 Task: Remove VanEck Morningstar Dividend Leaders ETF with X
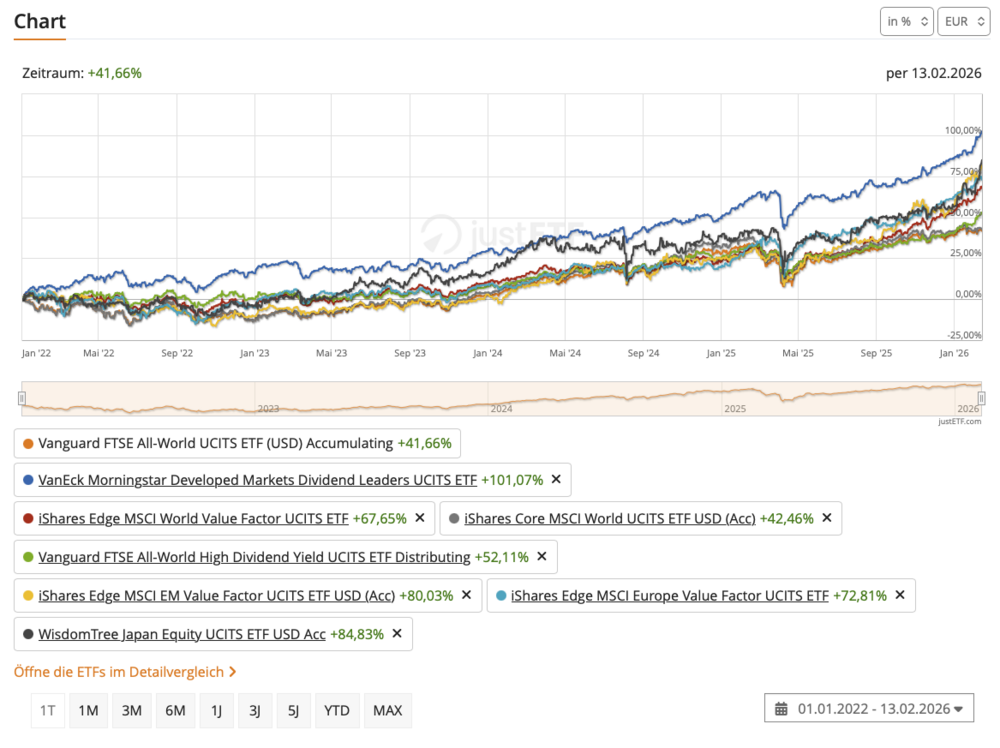coord(556,479)
